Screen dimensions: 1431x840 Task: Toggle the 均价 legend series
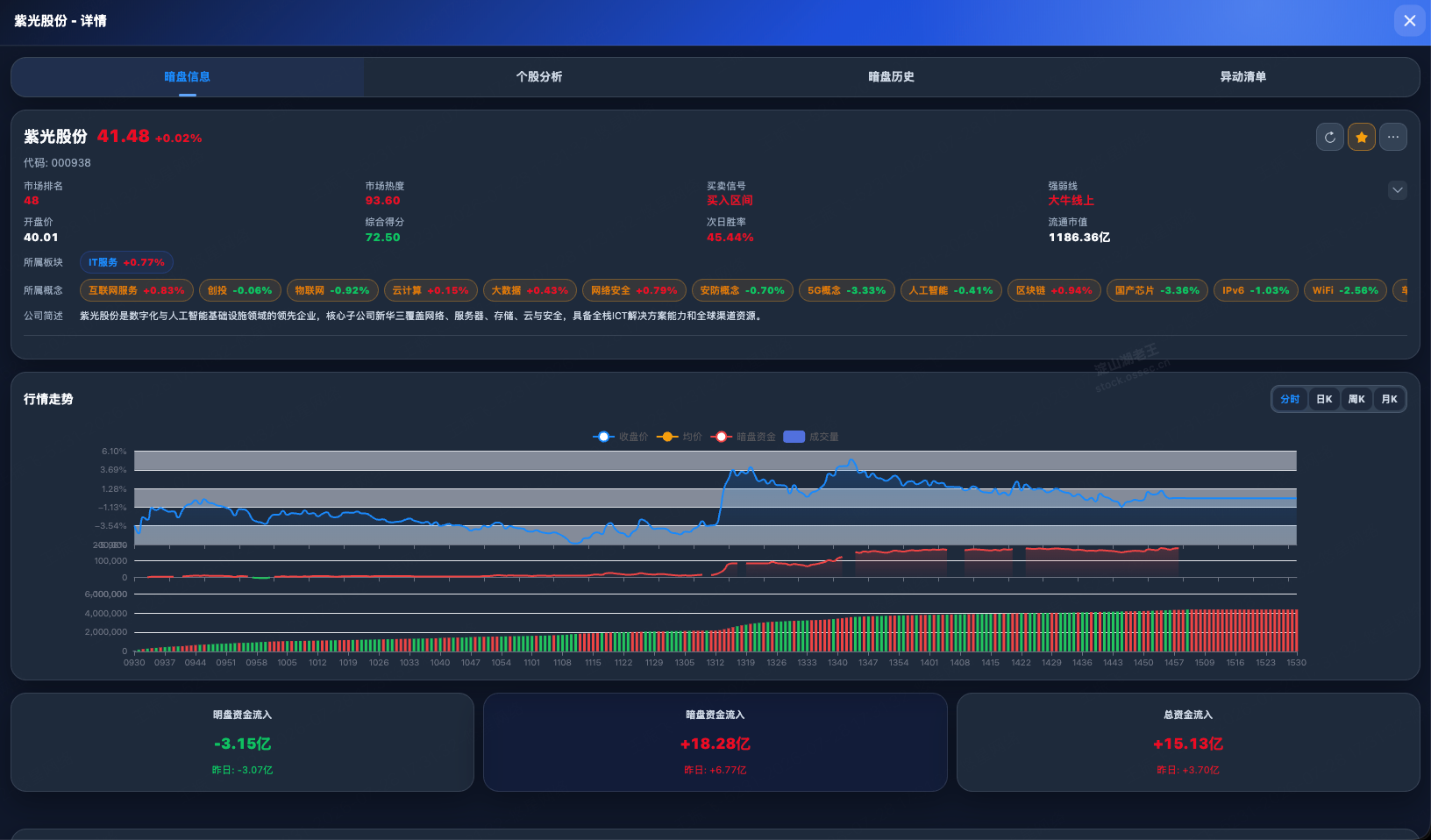click(x=680, y=437)
